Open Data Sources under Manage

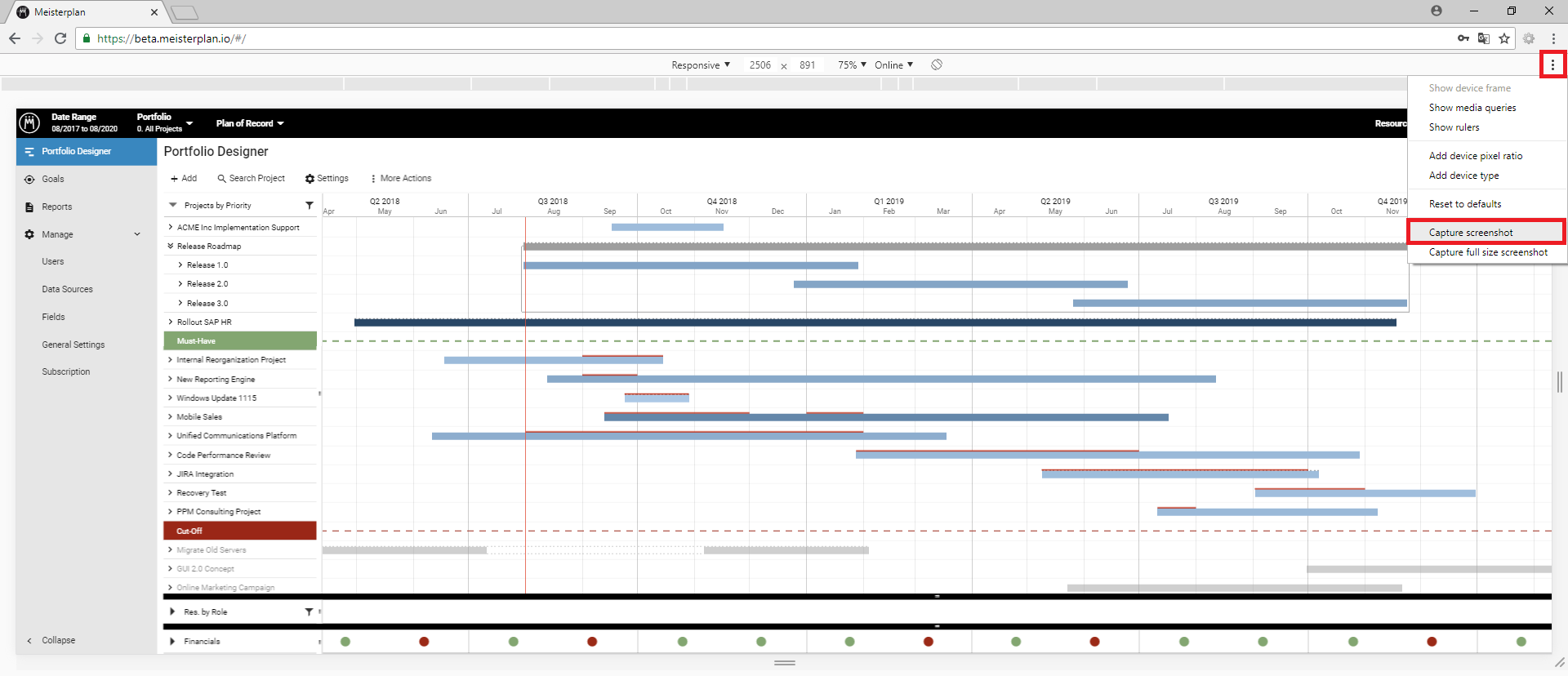coord(67,289)
